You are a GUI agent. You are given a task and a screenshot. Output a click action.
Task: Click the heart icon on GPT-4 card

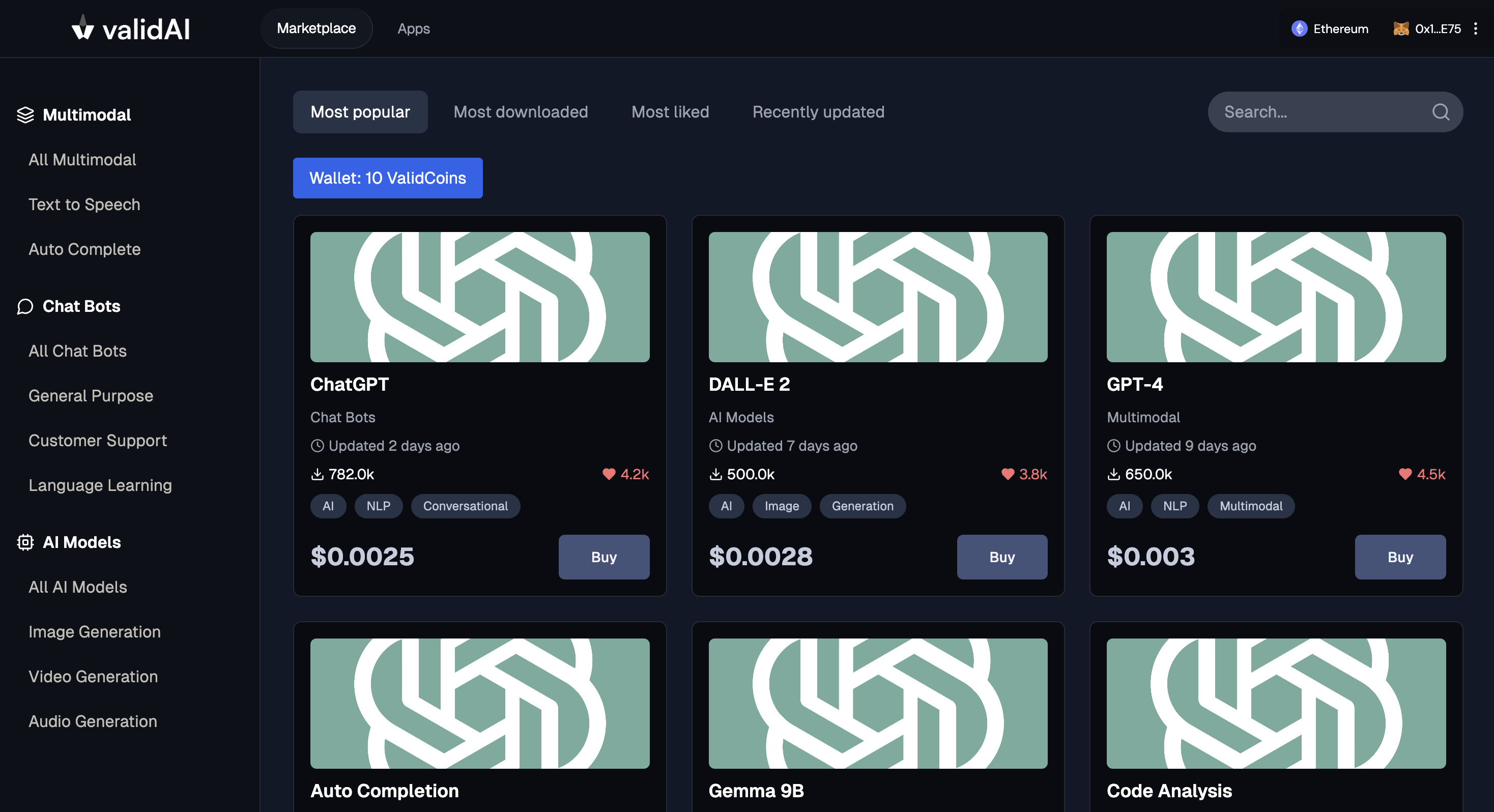(x=1404, y=475)
